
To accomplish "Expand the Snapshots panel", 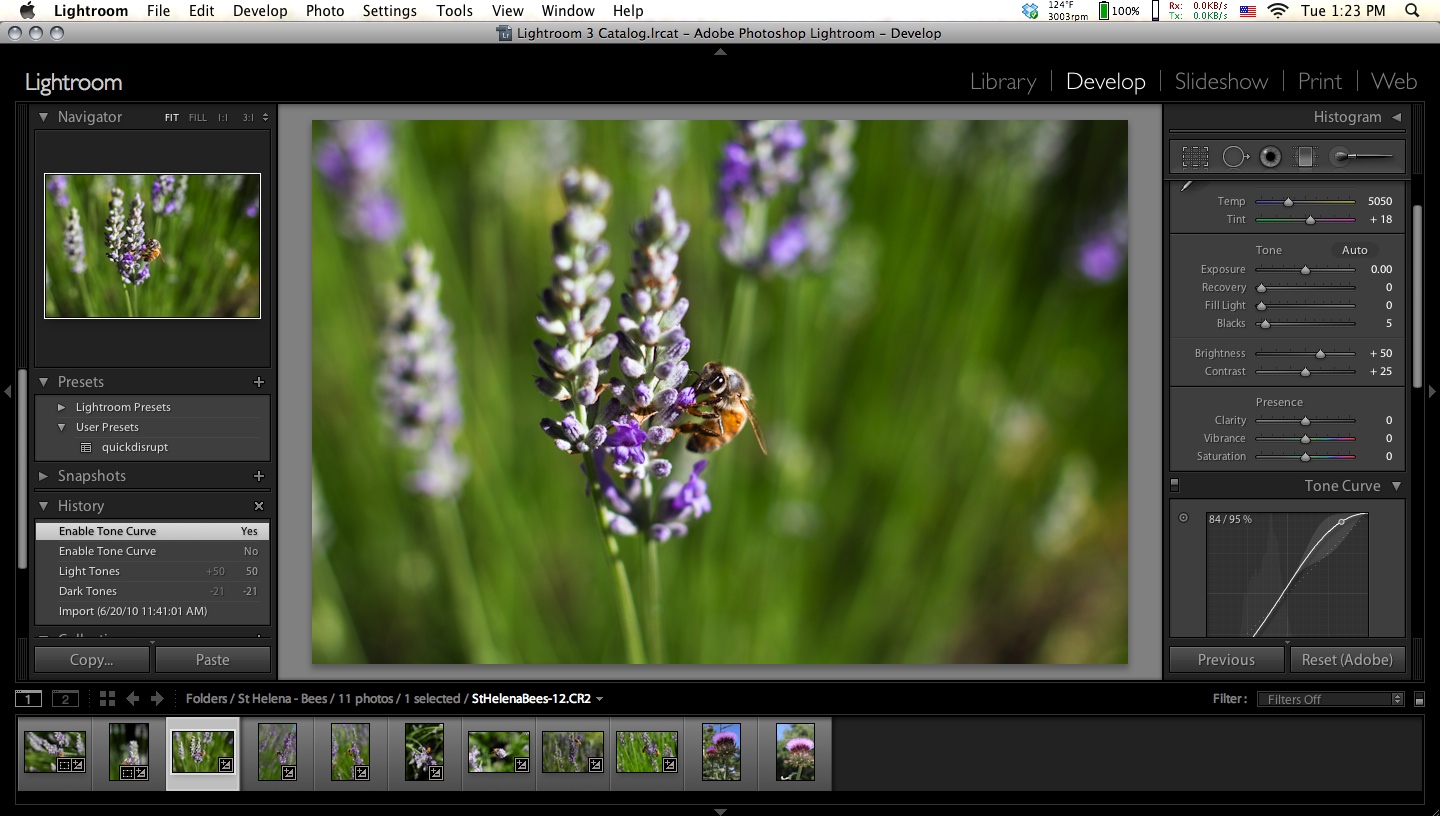I will pos(43,476).
